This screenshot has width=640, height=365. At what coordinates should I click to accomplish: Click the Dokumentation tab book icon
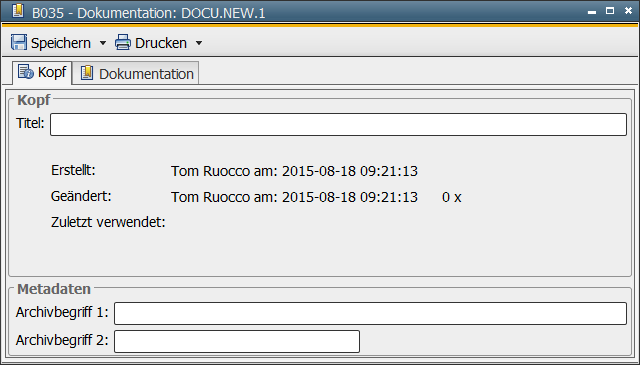point(87,73)
